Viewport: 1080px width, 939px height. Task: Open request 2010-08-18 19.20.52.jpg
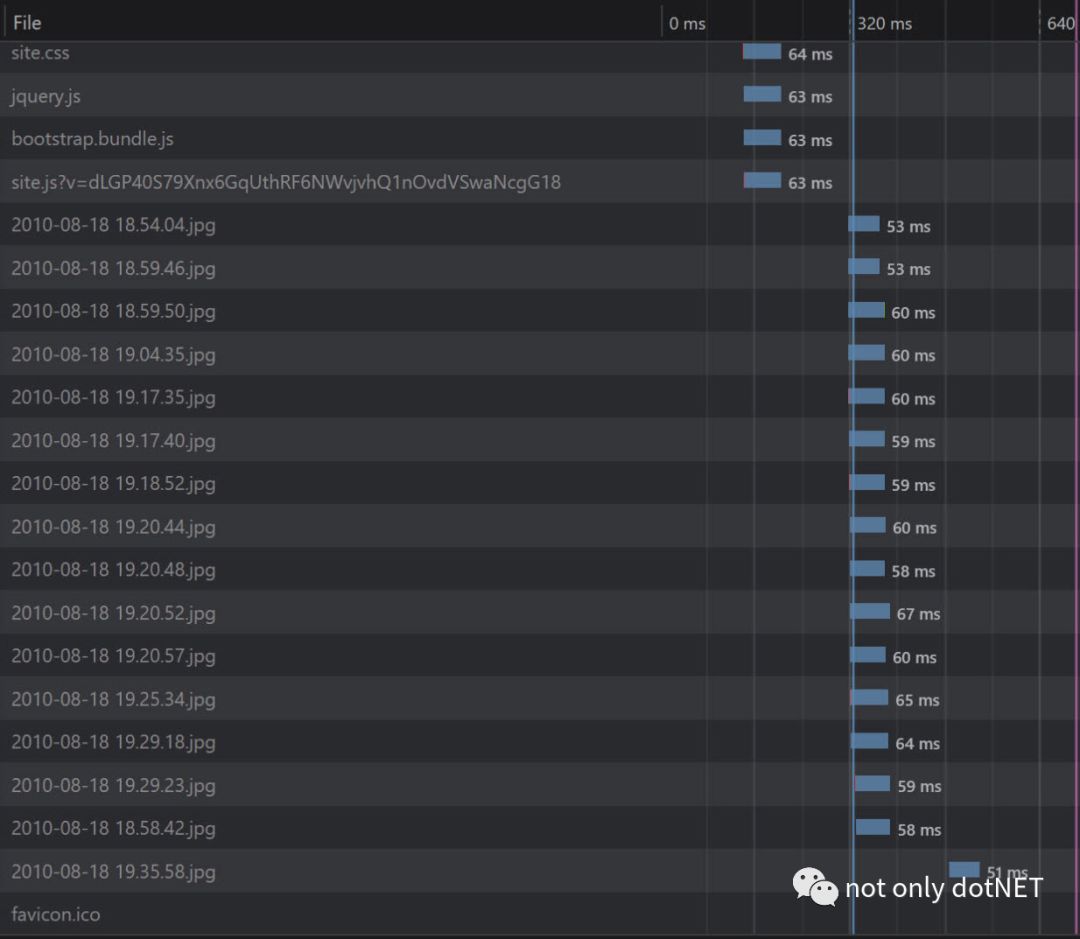point(540,612)
